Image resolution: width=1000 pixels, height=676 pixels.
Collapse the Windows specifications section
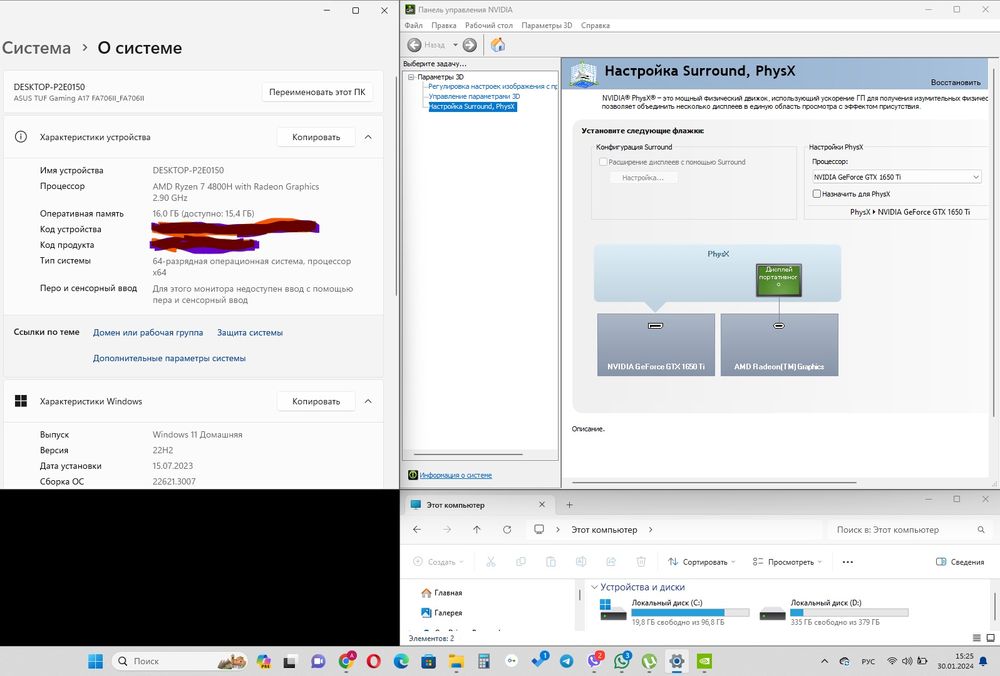point(368,401)
